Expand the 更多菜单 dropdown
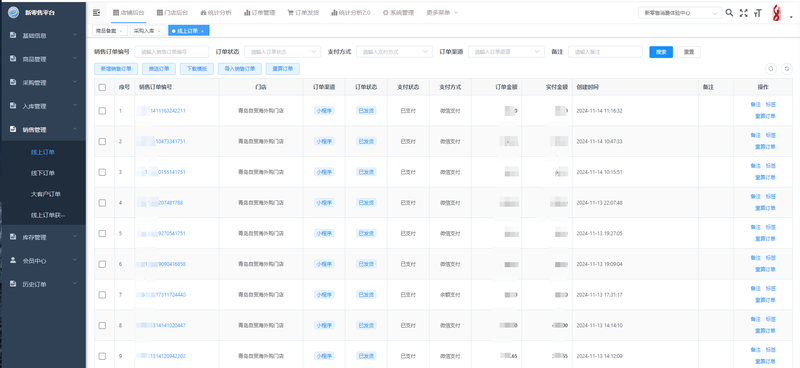 pos(442,12)
